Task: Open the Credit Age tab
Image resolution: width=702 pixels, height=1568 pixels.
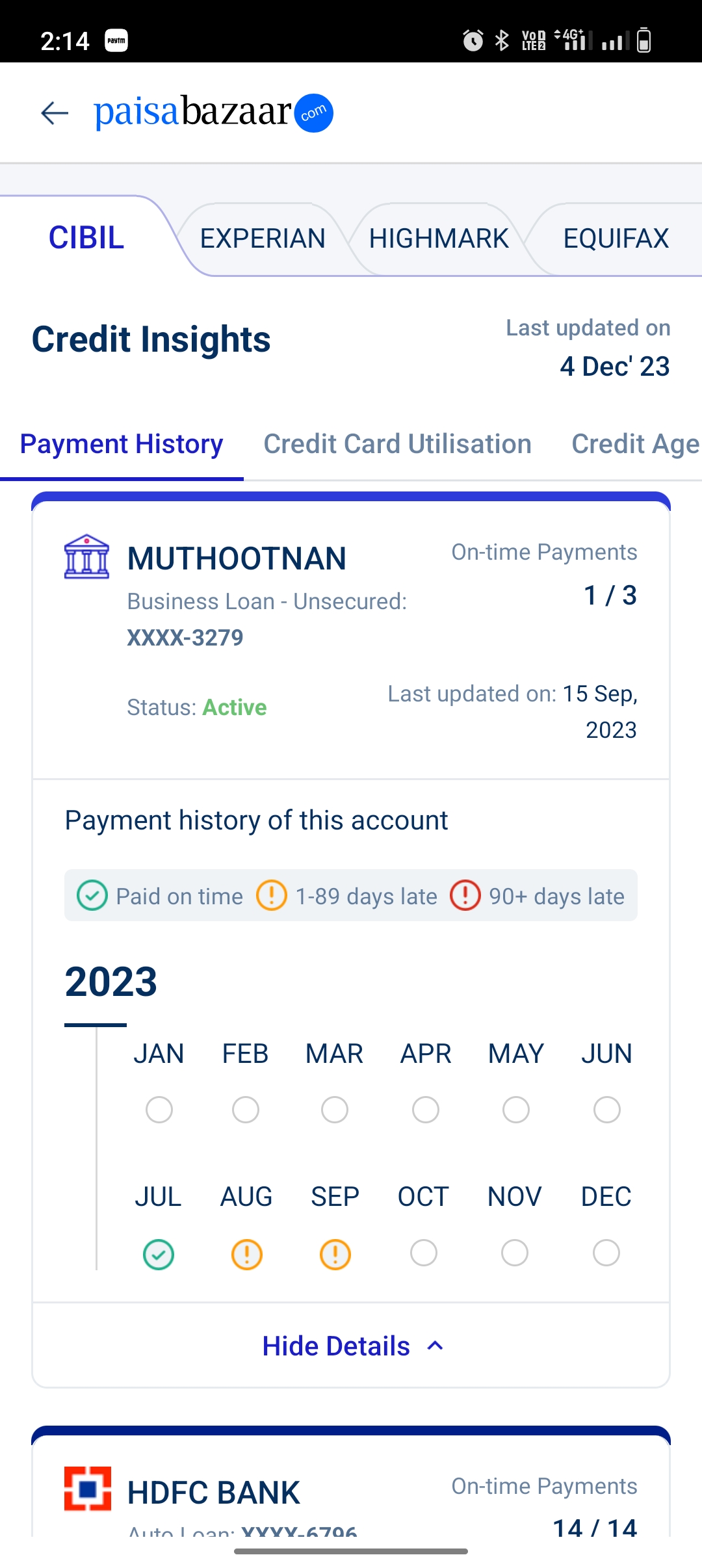Action: (x=635, y=444)
